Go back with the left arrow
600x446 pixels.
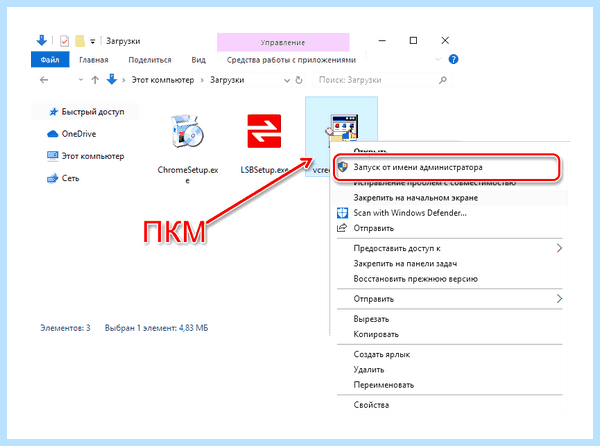click(44, 80)
